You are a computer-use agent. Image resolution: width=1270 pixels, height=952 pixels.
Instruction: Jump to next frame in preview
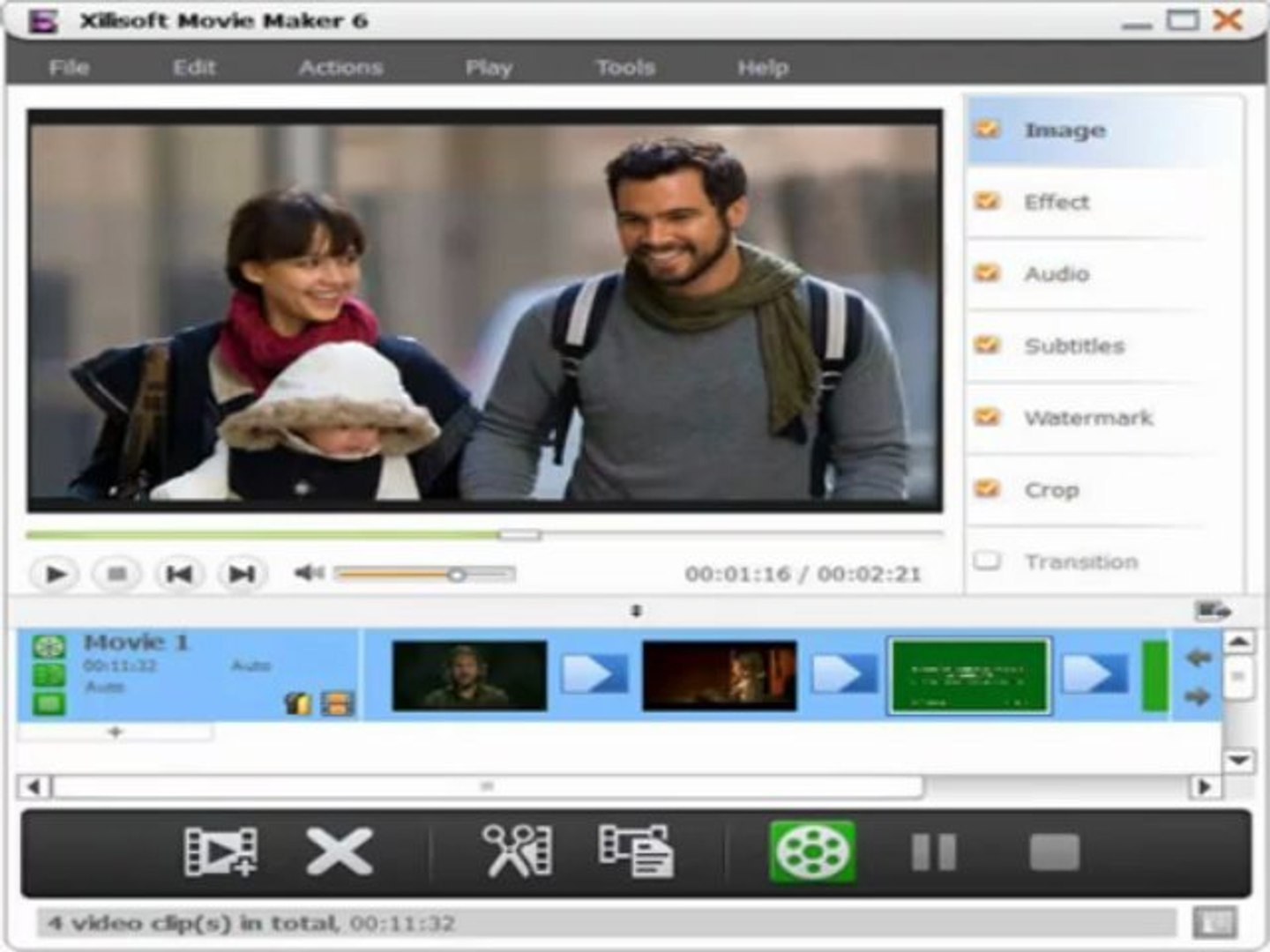pyautogui.click(x=242, y=575)
